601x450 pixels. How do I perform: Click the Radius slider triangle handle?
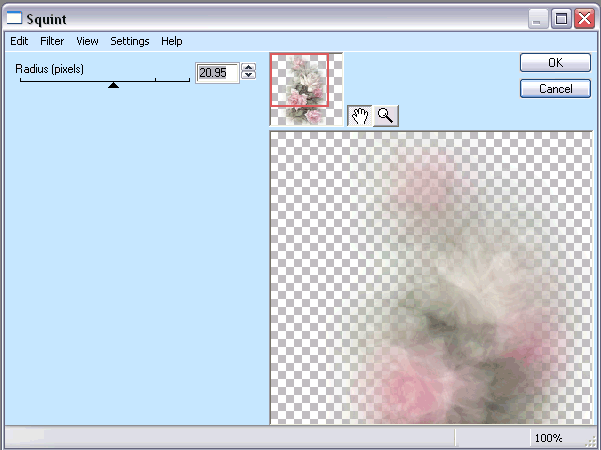click(x=113, y=85)
